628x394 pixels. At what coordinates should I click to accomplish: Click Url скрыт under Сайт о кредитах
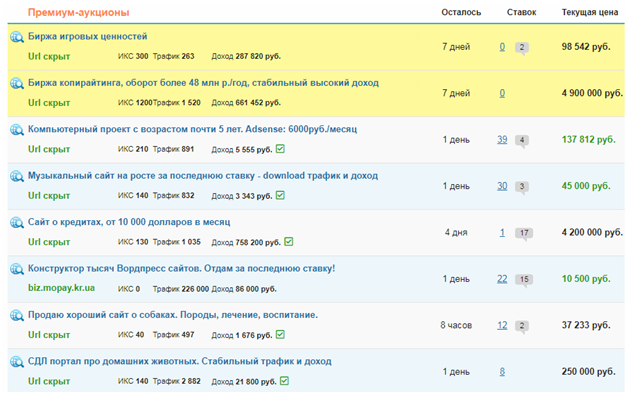point(49,242)
